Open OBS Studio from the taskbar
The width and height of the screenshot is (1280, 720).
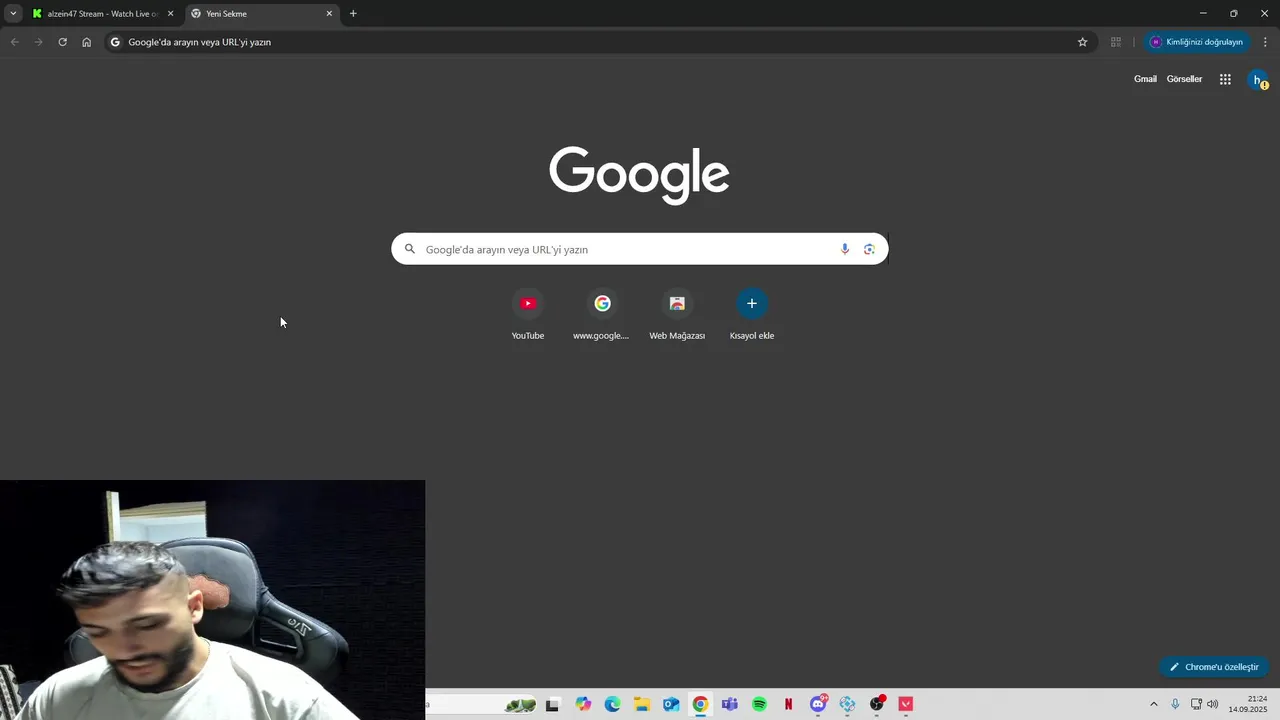[x=877, y=704]
